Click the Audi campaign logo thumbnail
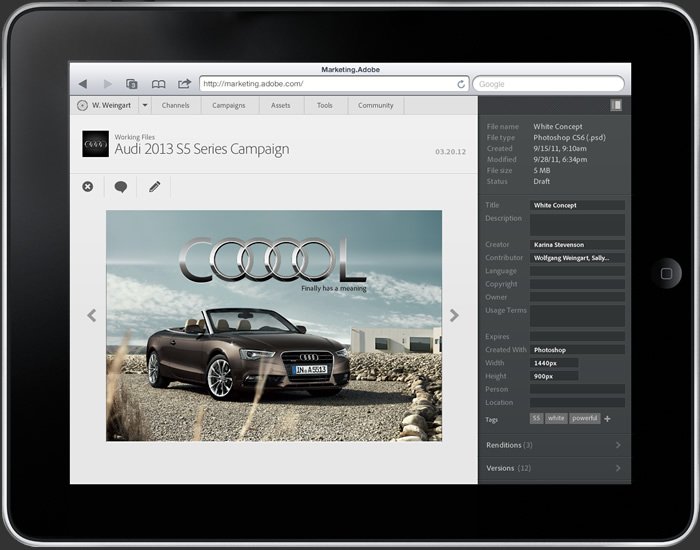This screenshot has width=700, height=550. click(96, 144)
